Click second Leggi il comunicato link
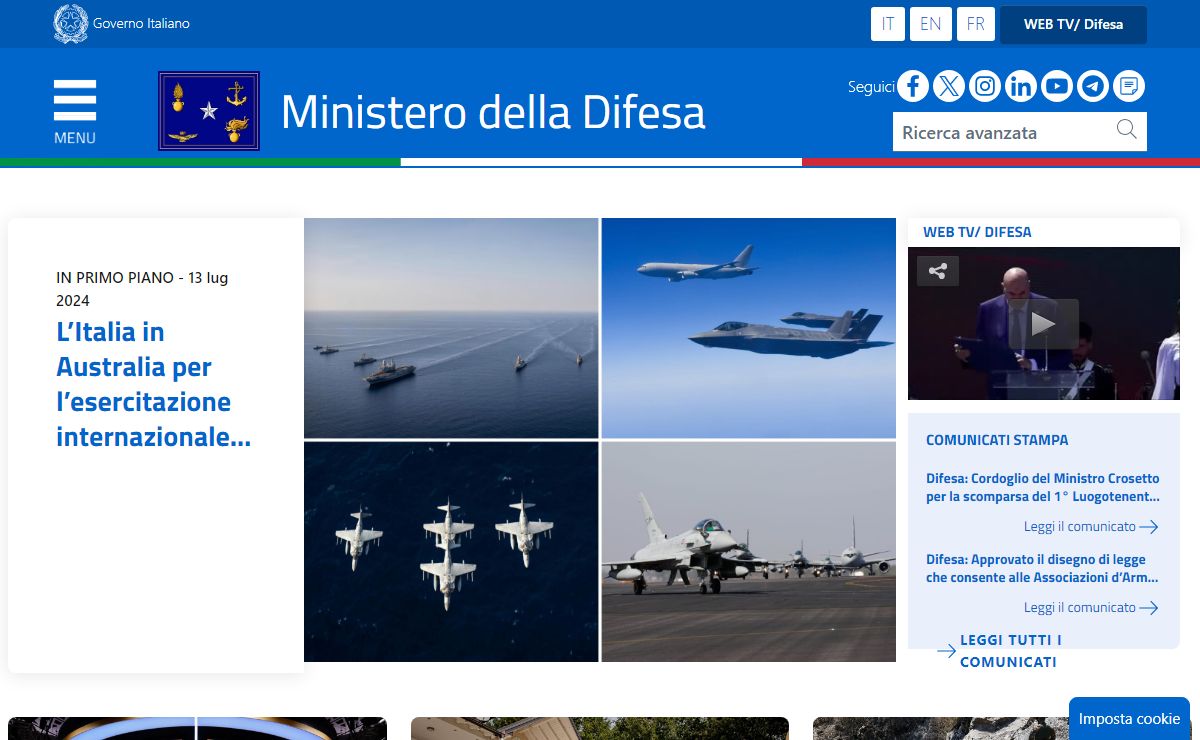 (x=1080, y=607)
